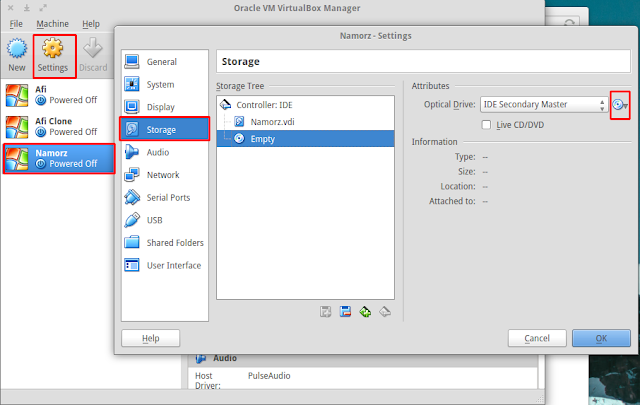The image size is (640, 405).
Task: Open the Display settings category
Action: pyautogui.click(x=164, y=107)
